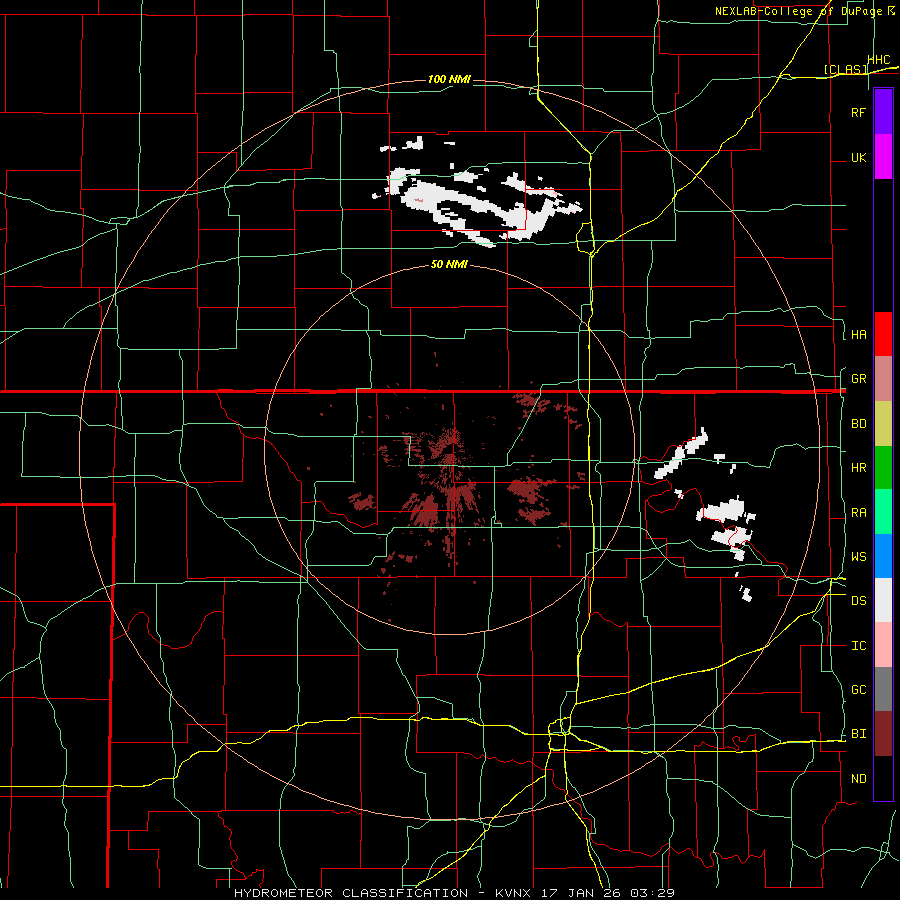
Task: Click the RF legend label
Action: coord(858,112)
